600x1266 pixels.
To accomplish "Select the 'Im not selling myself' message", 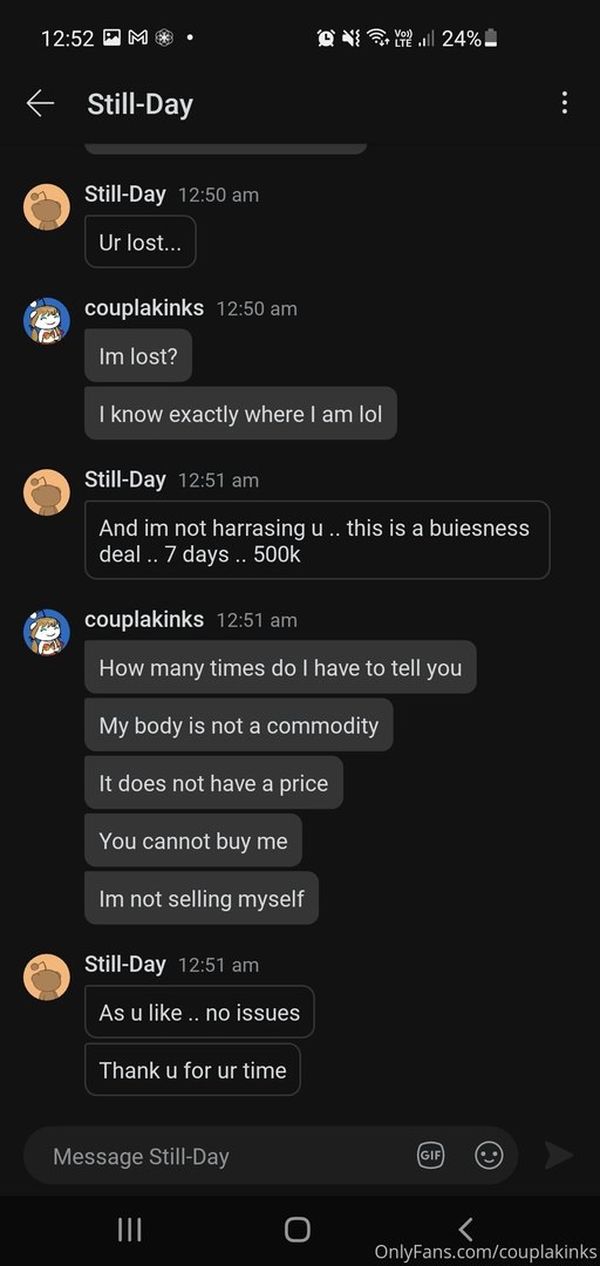I will (x=201, y=898).
